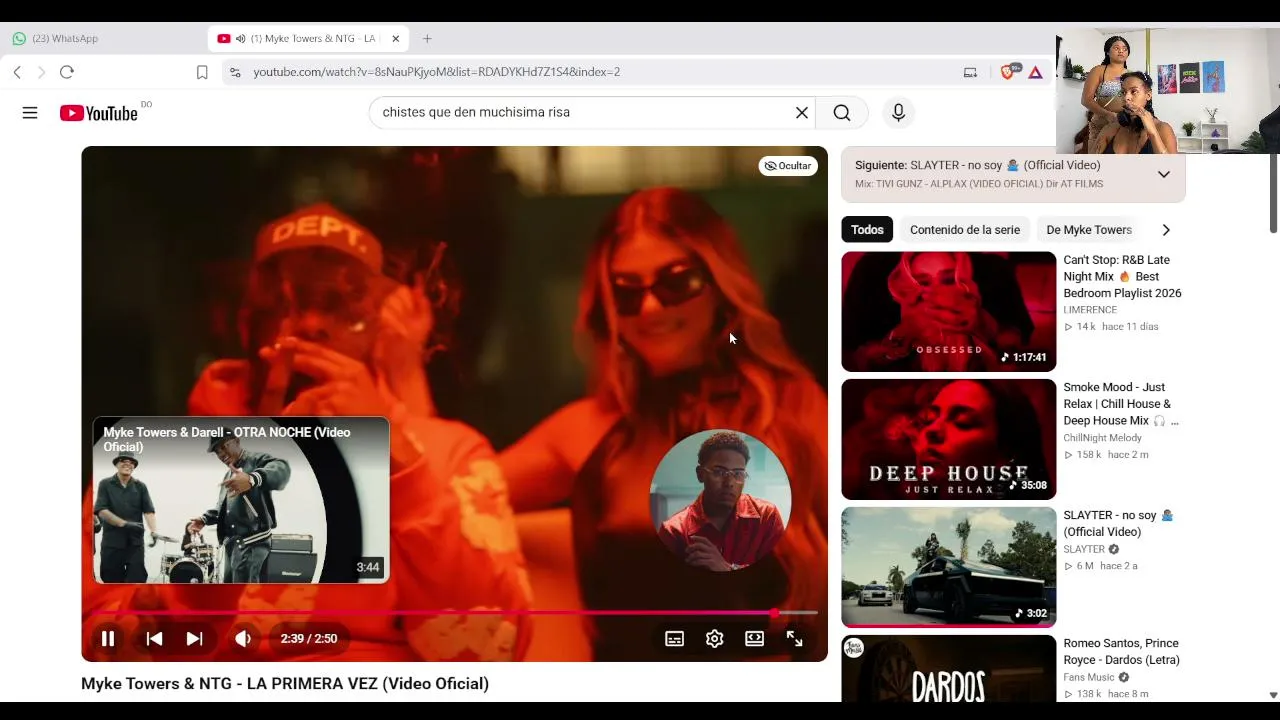The image size is (1280, 720).
Task: Click the LIMERENCE channel name
Action: 1090,310
